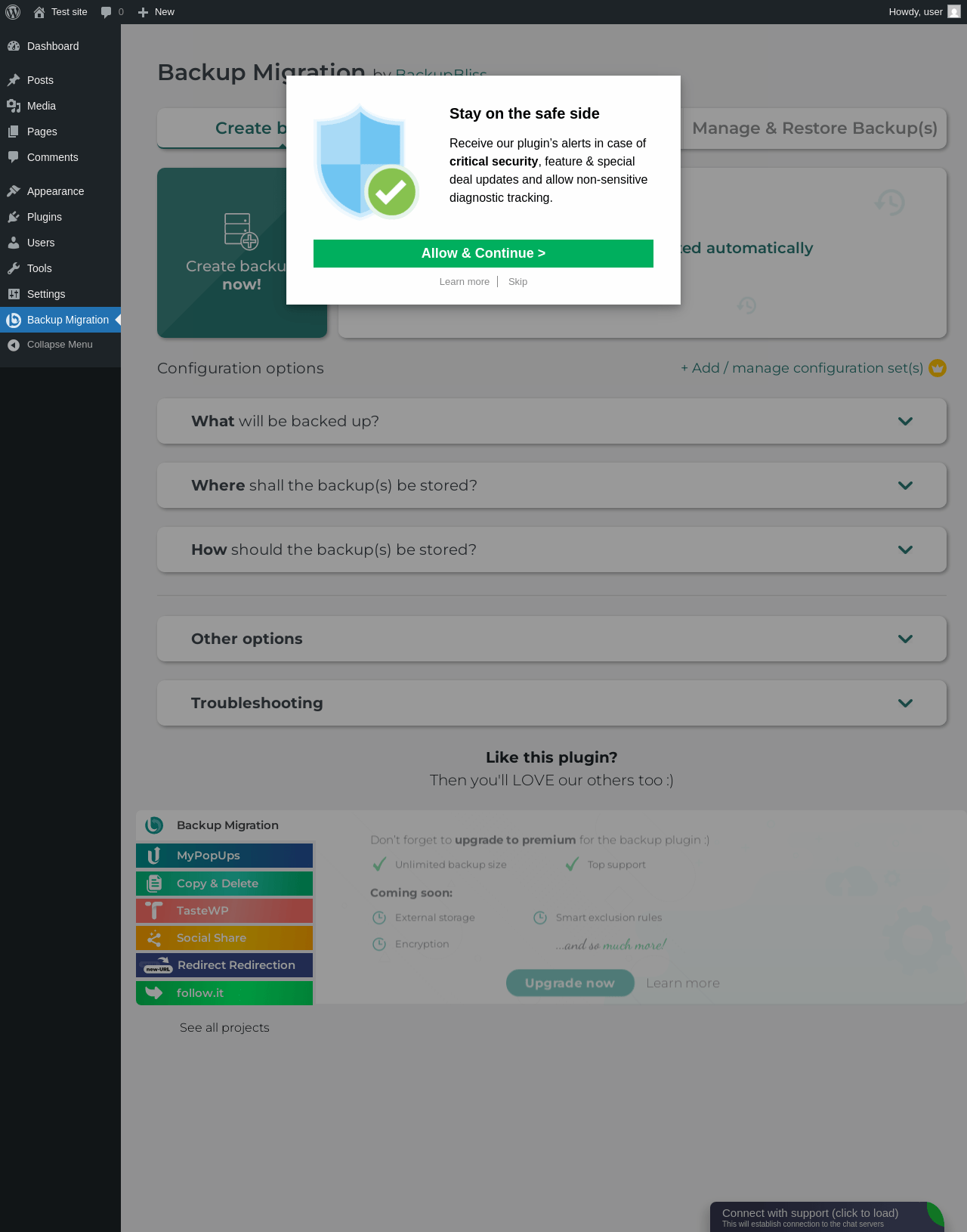Click the Settings sliders icon

point(14,294)
